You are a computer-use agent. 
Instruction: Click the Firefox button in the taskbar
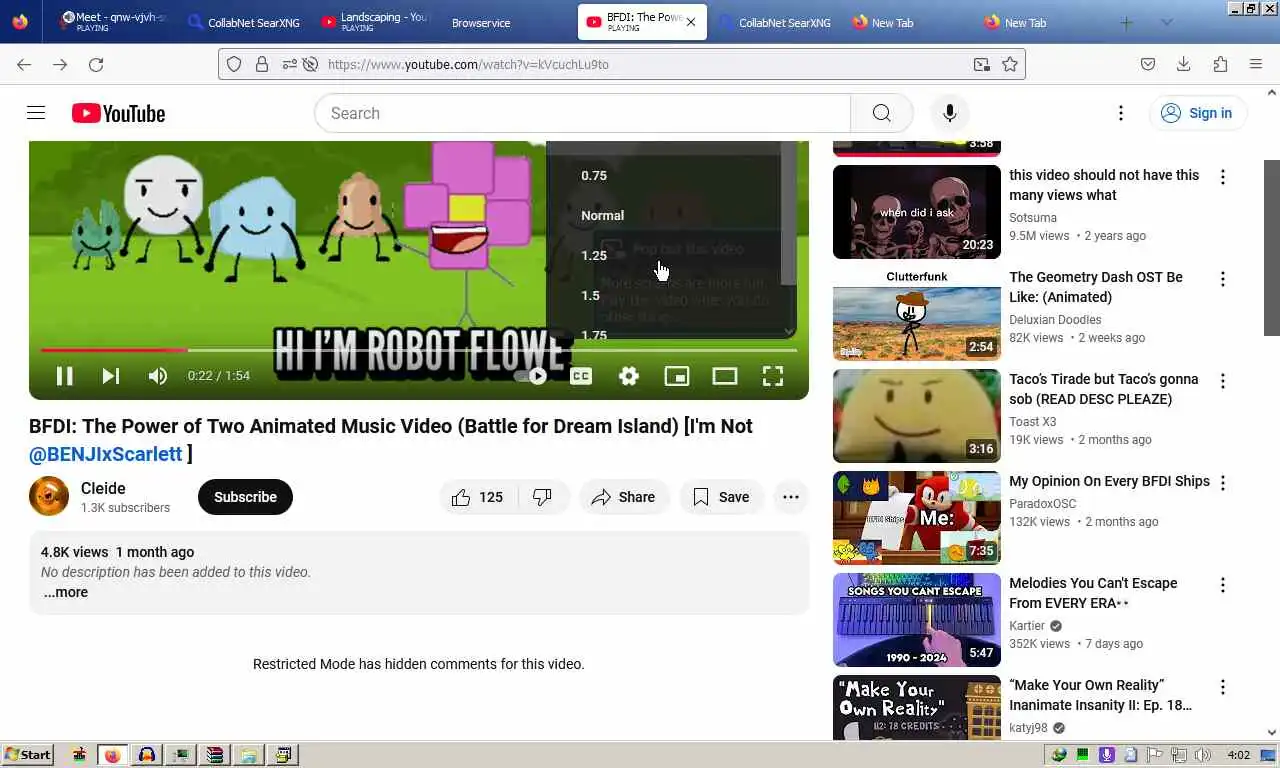pyautogui.click(x=112, y=755)
